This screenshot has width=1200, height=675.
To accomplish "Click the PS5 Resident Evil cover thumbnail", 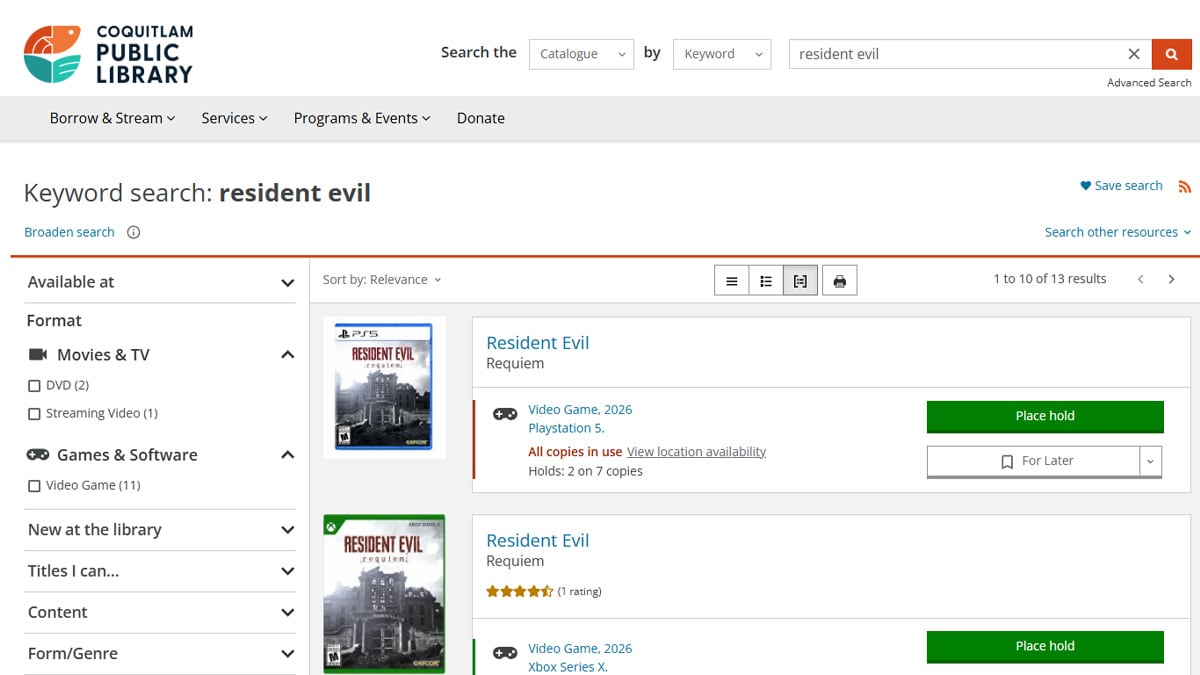I will 384,386.
